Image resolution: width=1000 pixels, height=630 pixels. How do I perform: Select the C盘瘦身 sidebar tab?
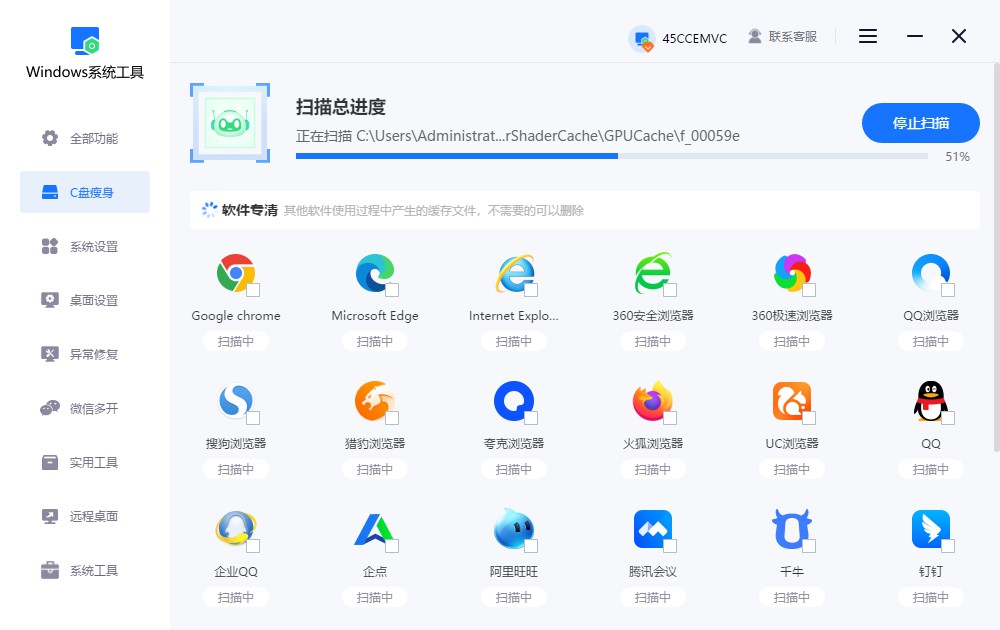point(85,192)
